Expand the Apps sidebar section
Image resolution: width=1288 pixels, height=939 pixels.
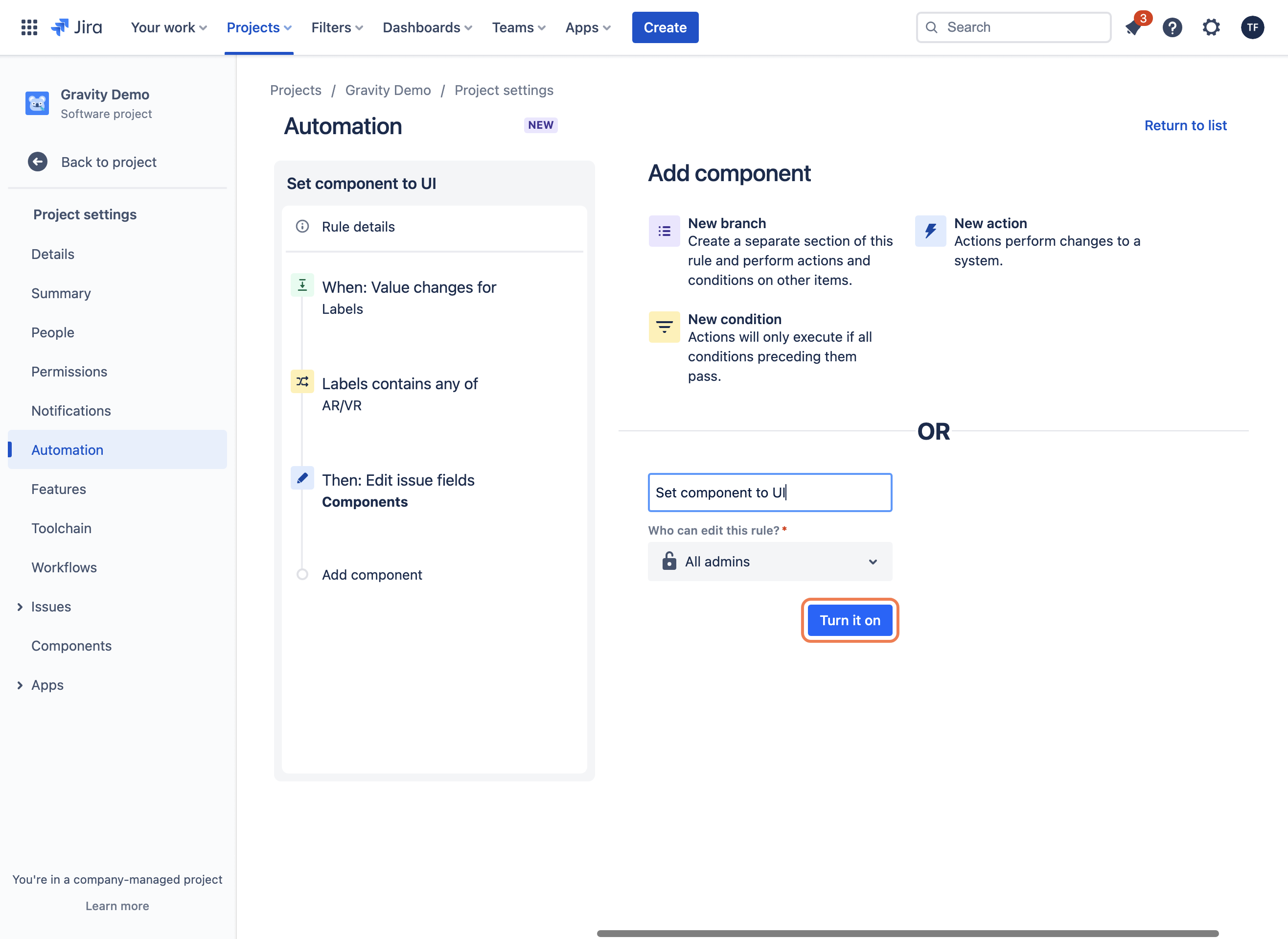(x=20, y=685)
